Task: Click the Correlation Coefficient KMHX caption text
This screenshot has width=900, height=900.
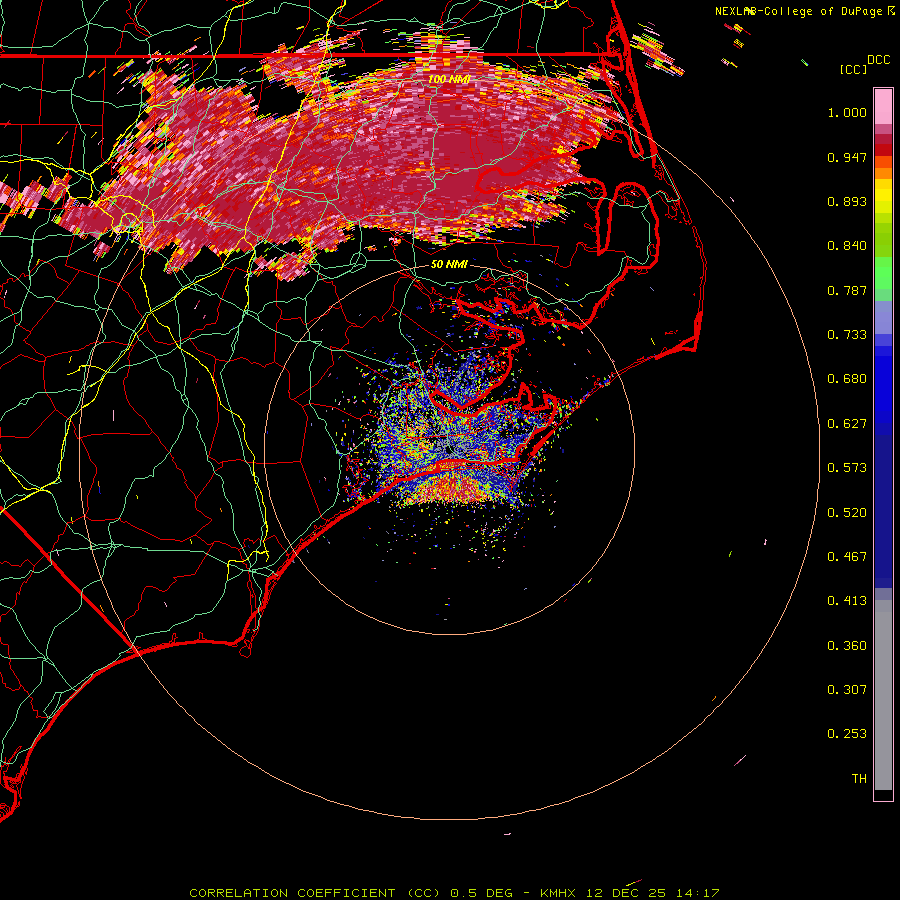Action: 454,893
